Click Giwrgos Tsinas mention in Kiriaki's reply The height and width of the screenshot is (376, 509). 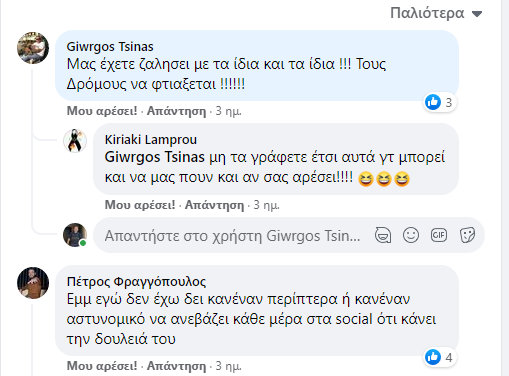coord(154,157)
